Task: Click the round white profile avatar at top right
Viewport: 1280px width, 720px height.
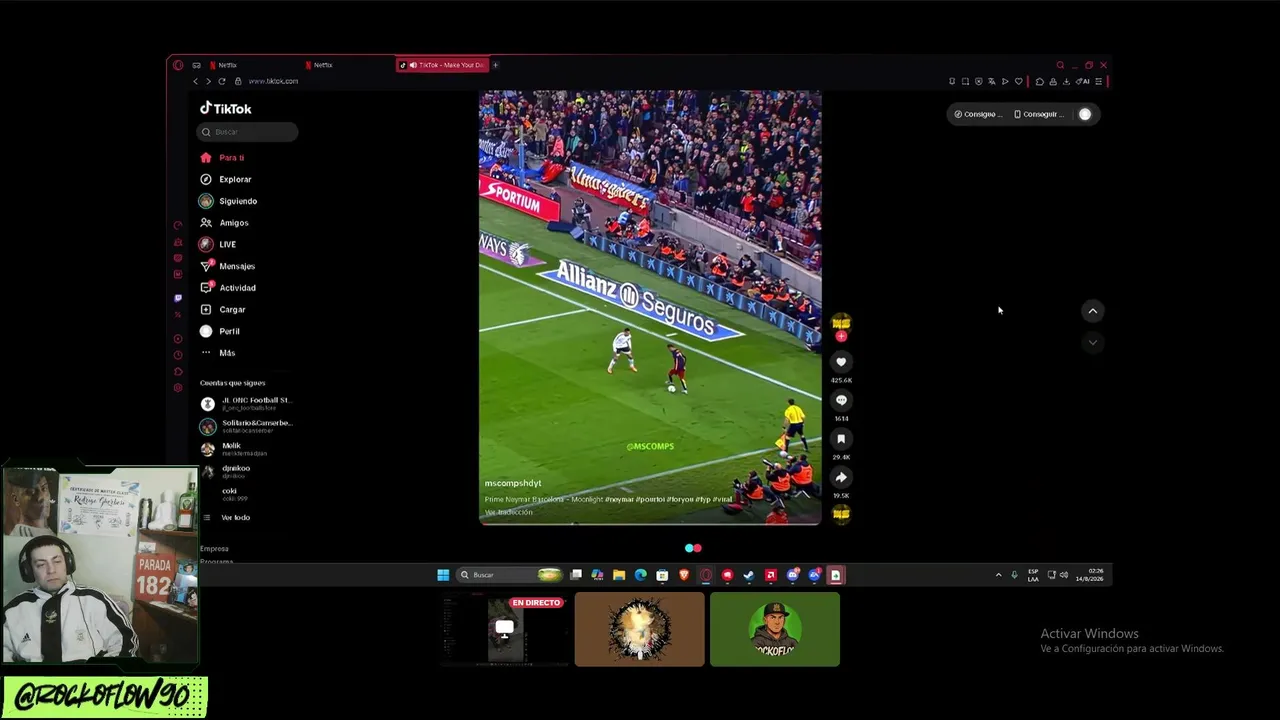Action: click(x=1085, y=114)
